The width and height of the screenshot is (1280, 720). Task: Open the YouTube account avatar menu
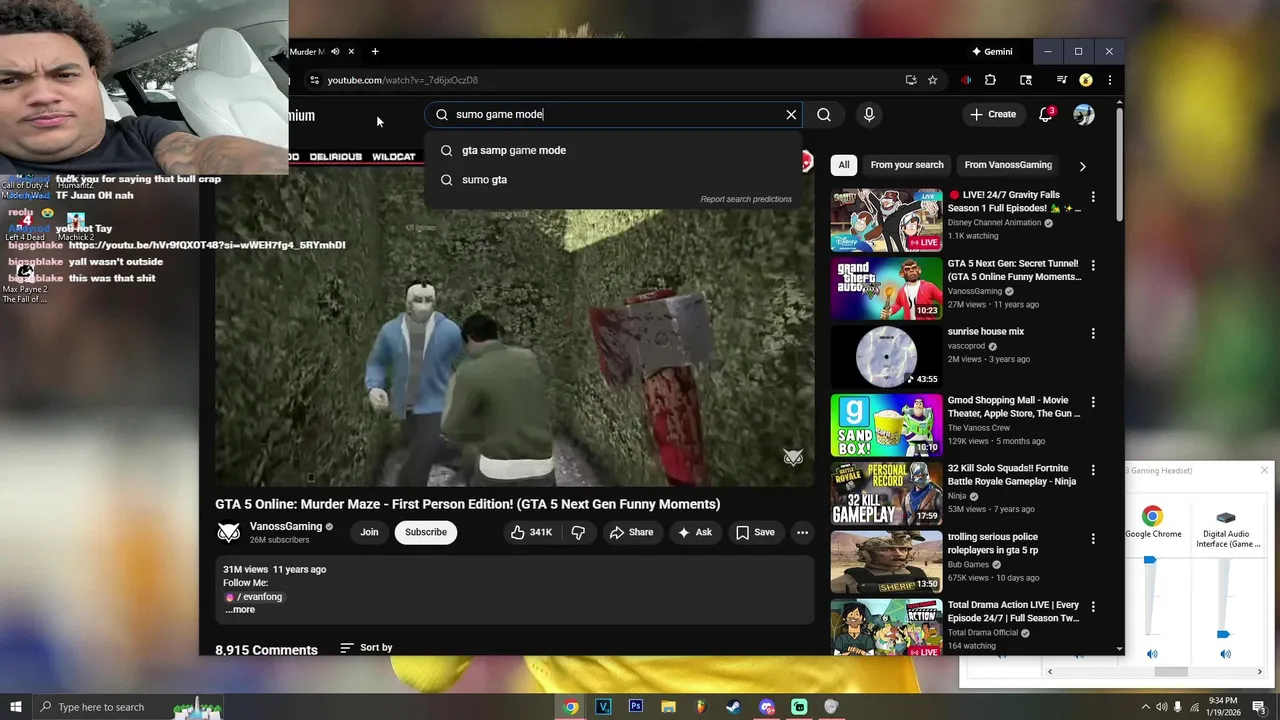pyautogui.click(x=1084, y=115)
